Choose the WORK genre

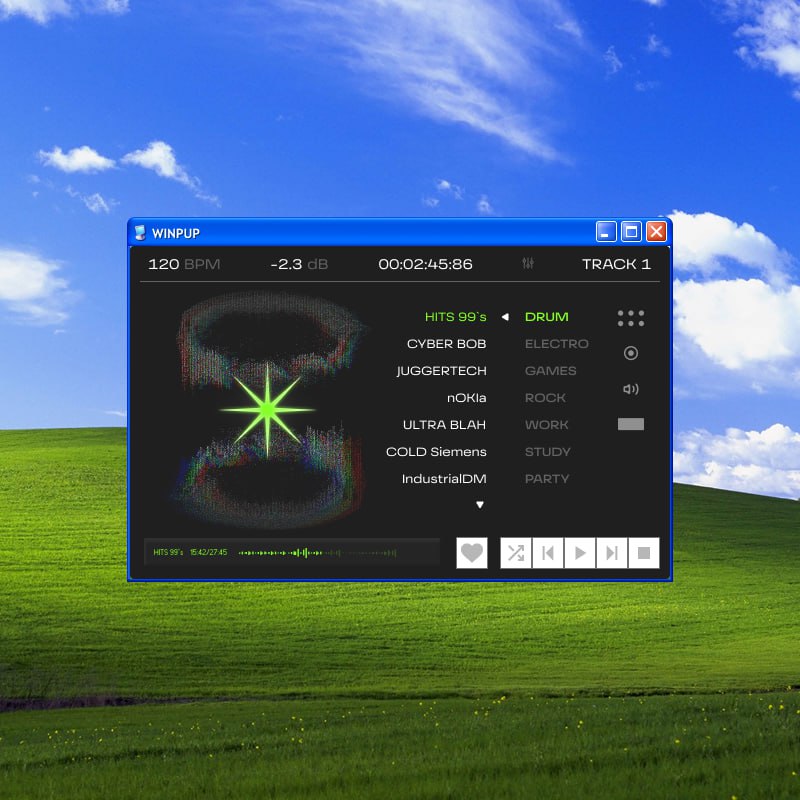click(546, 425)
